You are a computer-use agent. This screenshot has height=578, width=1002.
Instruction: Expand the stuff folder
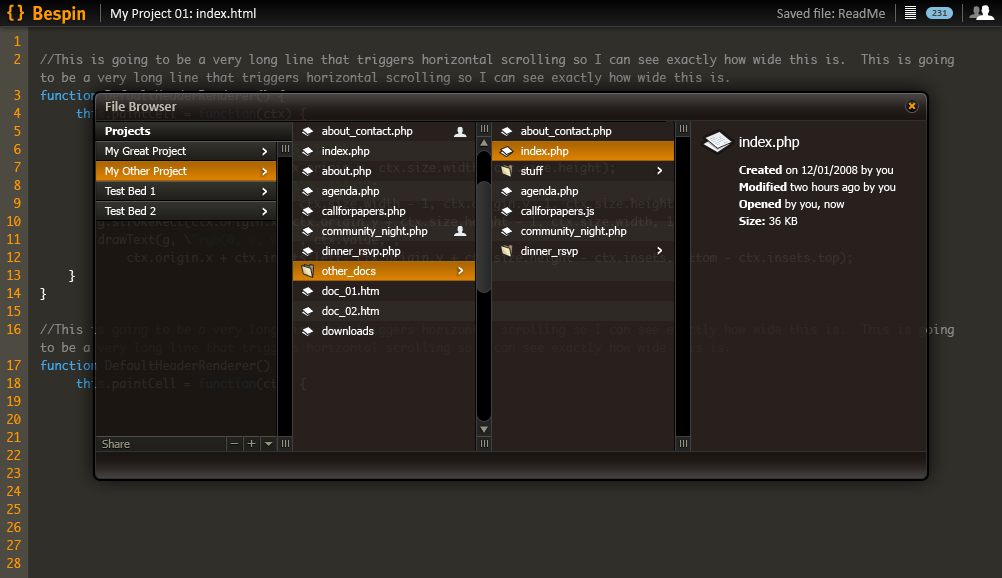click(x=659, y=171)
